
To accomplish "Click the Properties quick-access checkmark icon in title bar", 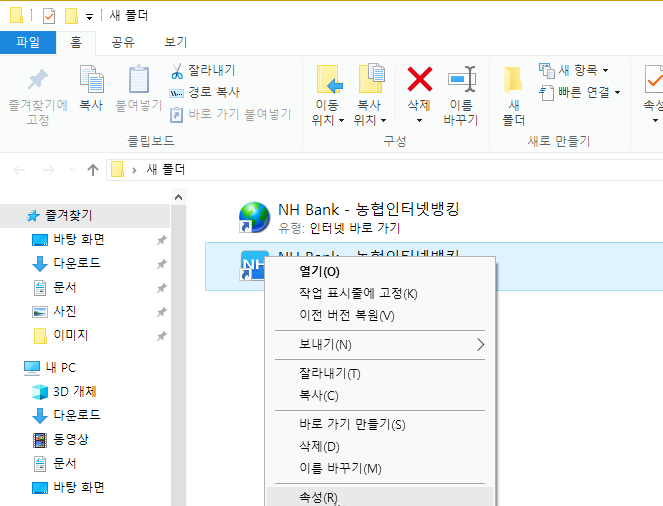I will click(49, 16).
